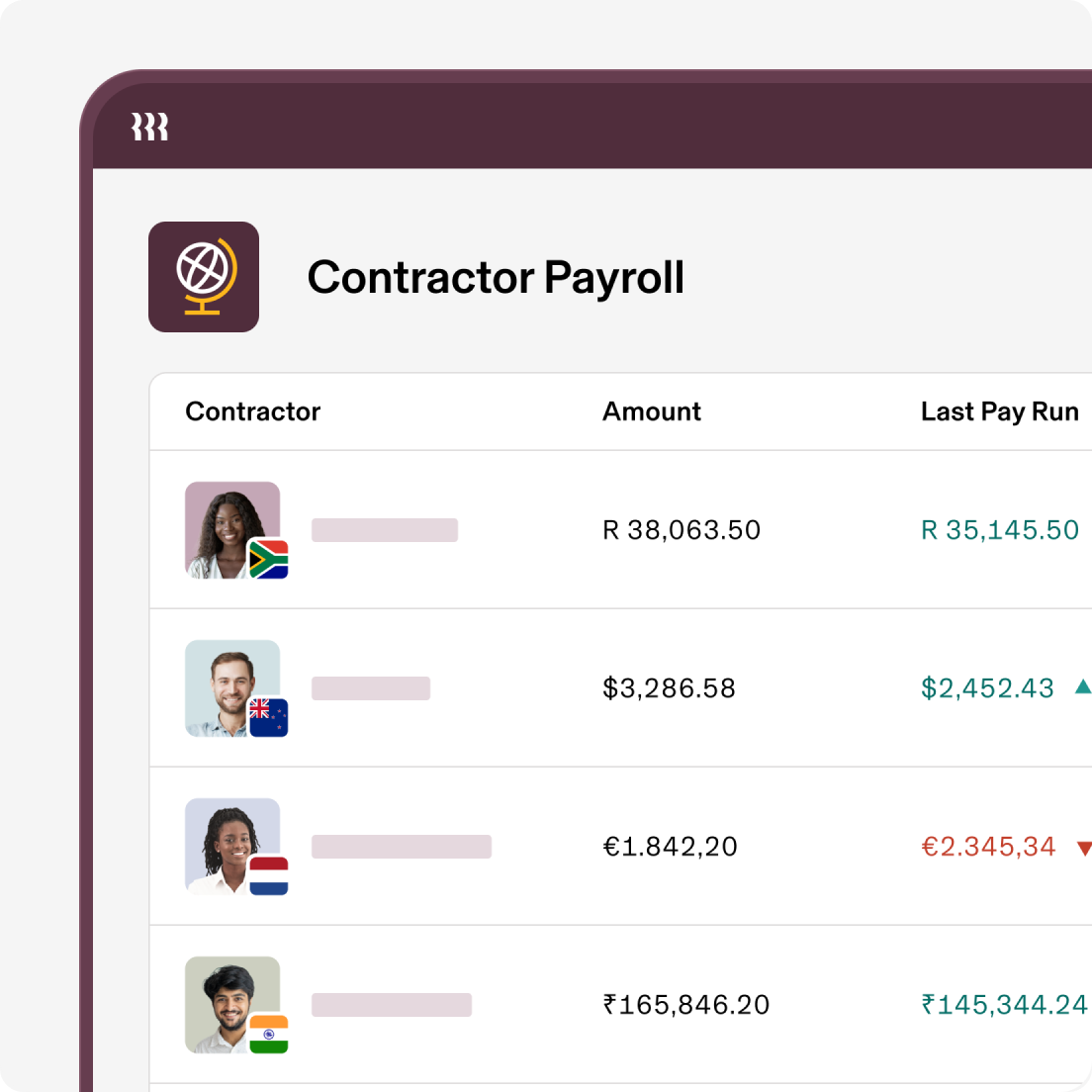Click the South African flag badge
Screen dimensions: 1092x1092
(x=269, y=560)
